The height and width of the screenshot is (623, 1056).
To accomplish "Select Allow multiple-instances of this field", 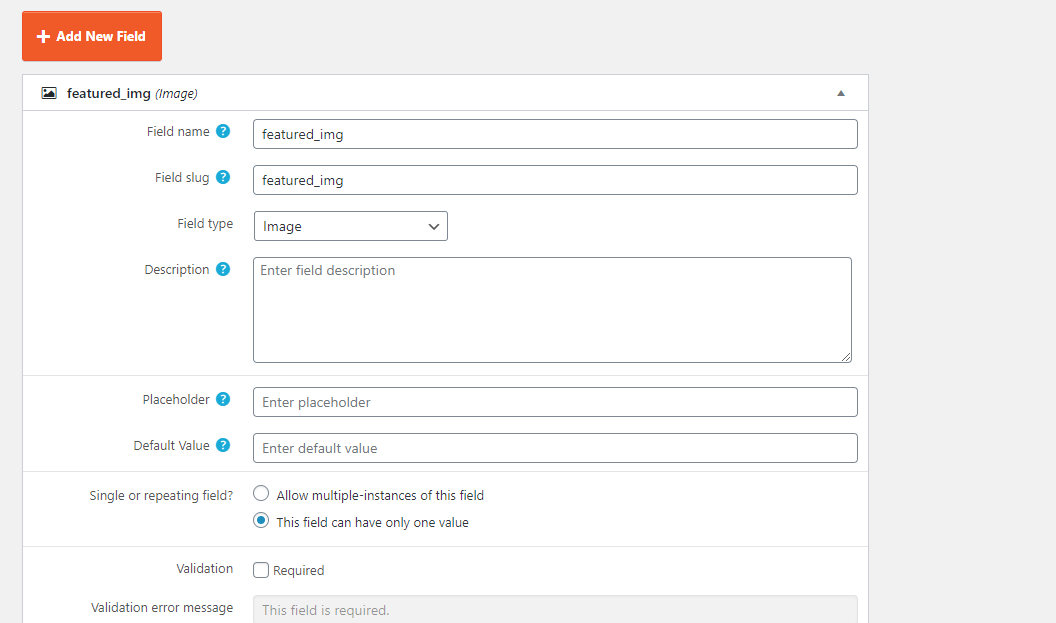I will pos(261,494).
